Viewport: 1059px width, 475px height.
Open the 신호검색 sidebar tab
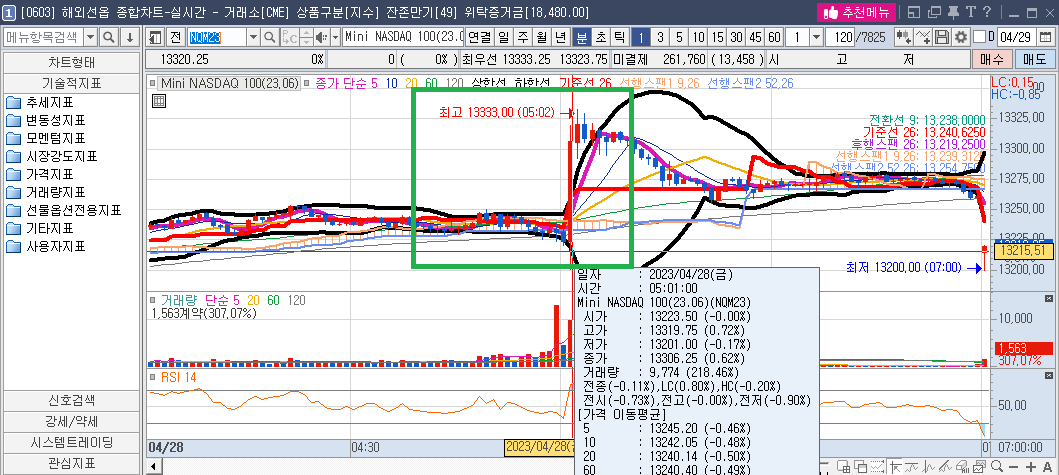click(72, 401)
